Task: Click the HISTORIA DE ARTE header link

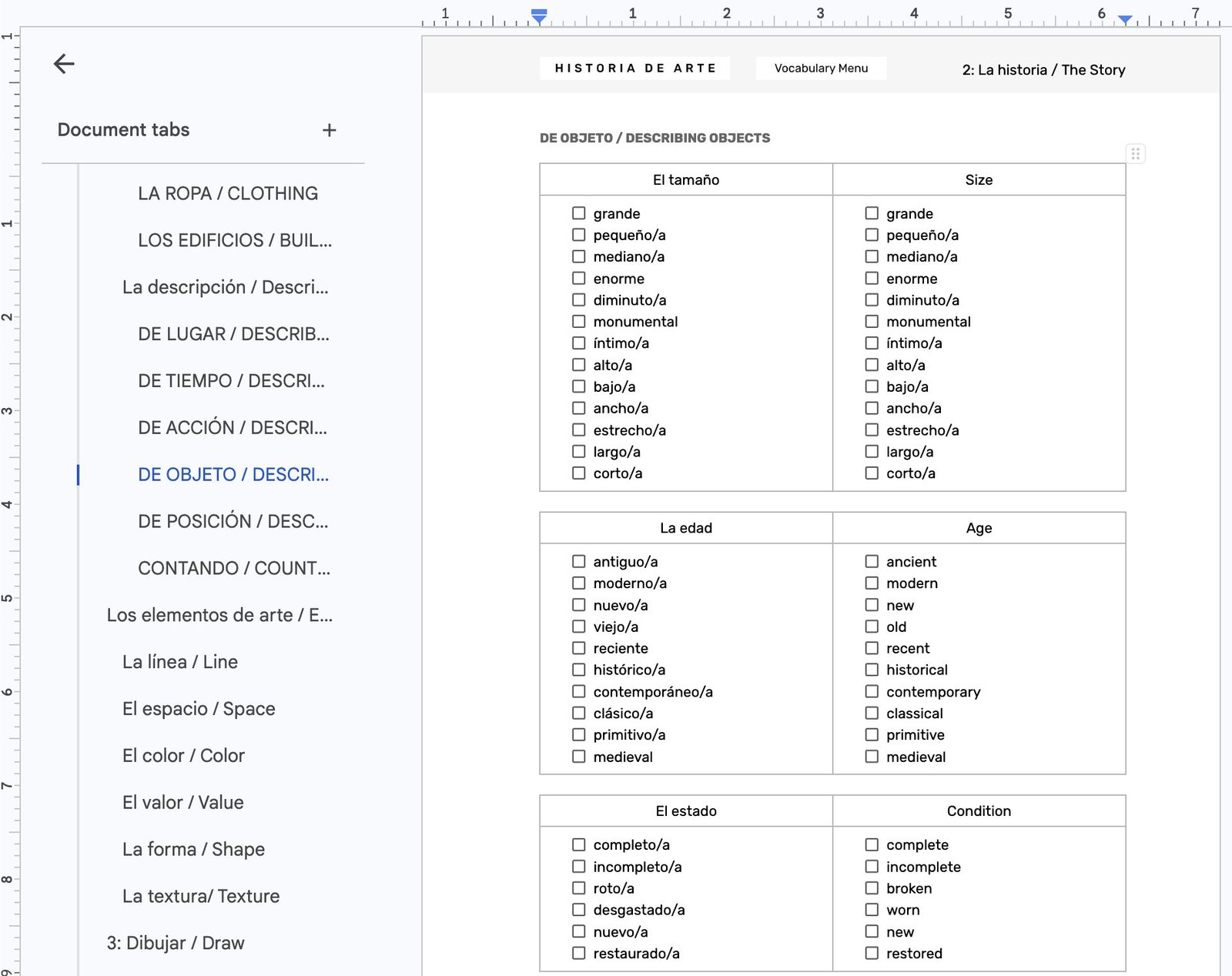Action: click(x=635, y=69)
